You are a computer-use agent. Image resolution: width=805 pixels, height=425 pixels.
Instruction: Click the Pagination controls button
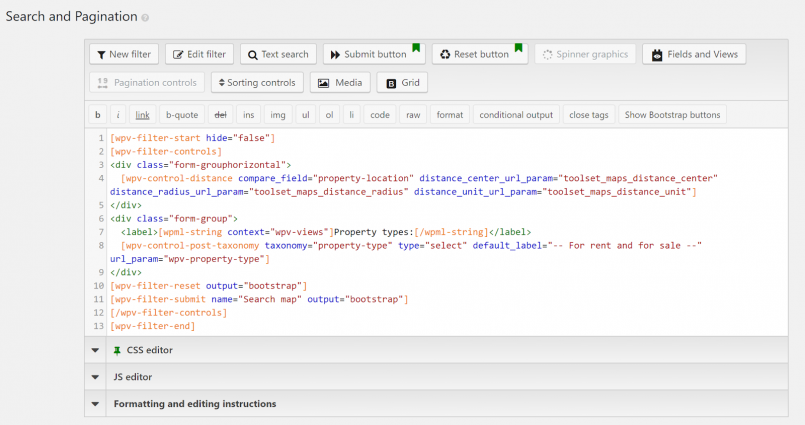click(147, 83)
